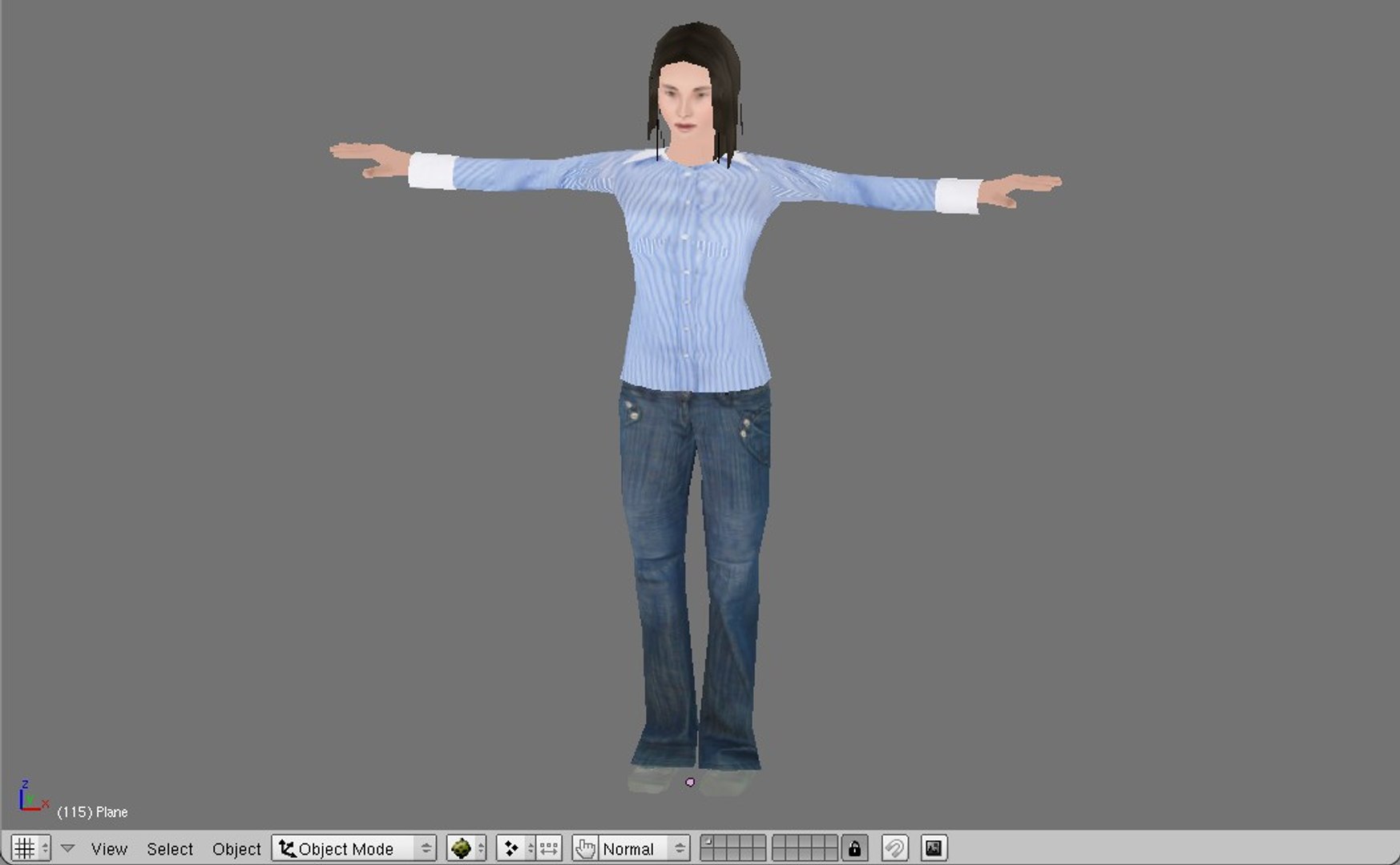Viewport: 1400px width, 865px height.
Task: Open the View menu
Action: pos(109,849)
